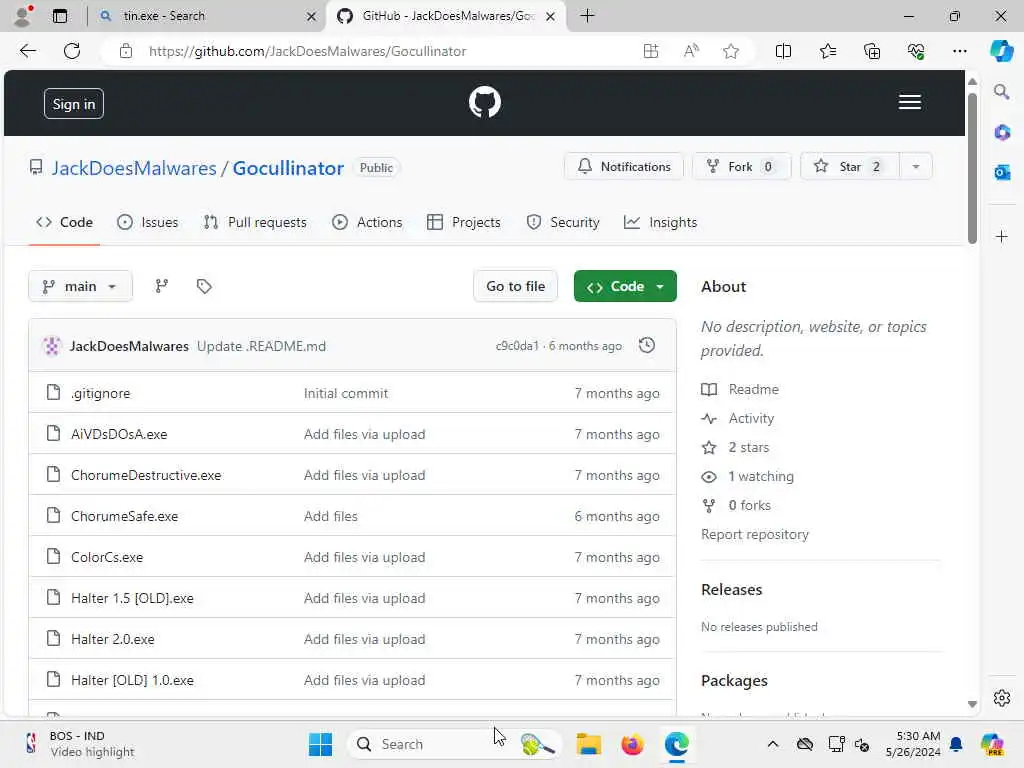Open the GitHub hamburger menu
This screenshot has height=768, width=1024.
point(909,102)
